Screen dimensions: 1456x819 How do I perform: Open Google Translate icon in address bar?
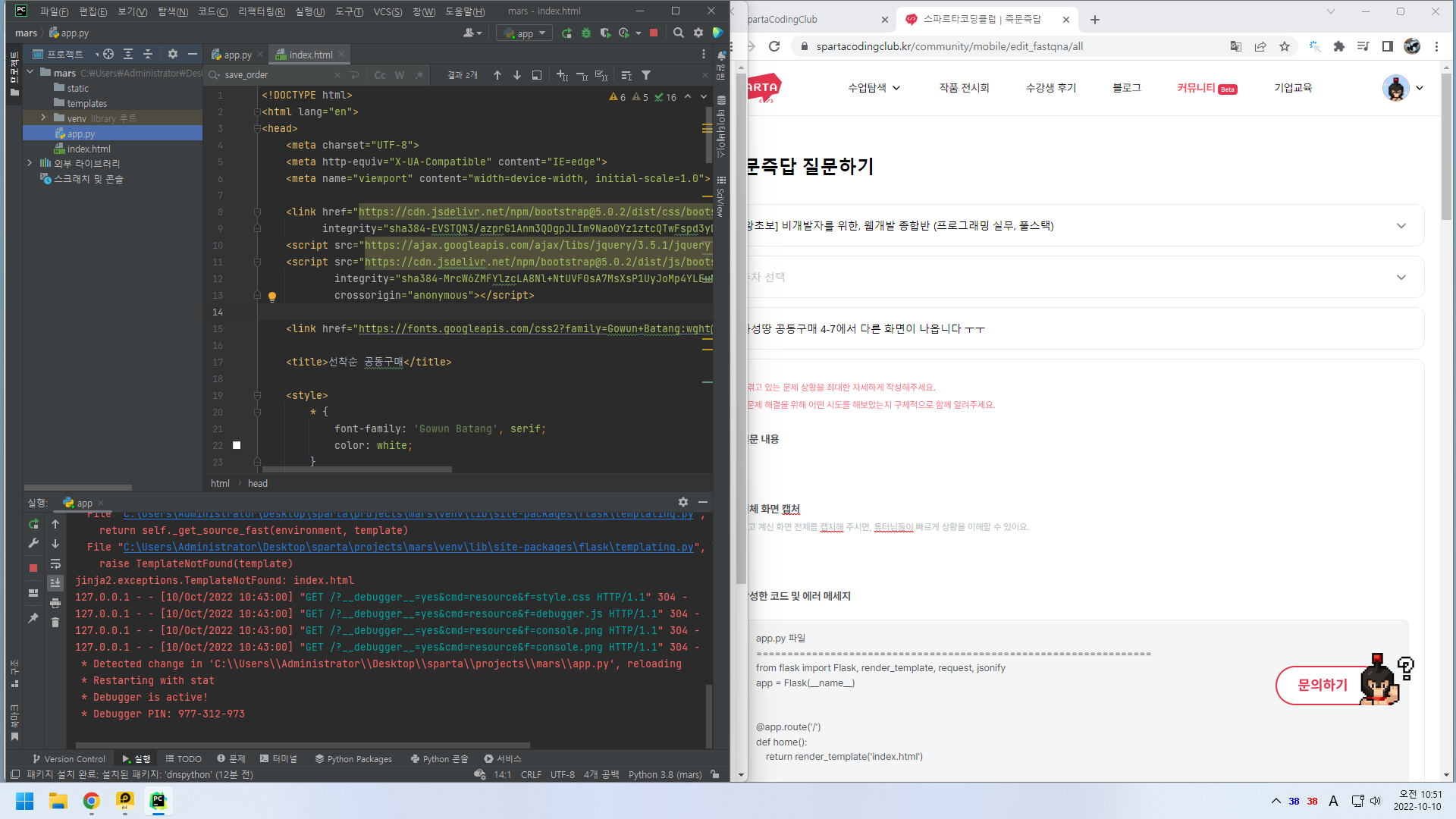coord(1236,46)
